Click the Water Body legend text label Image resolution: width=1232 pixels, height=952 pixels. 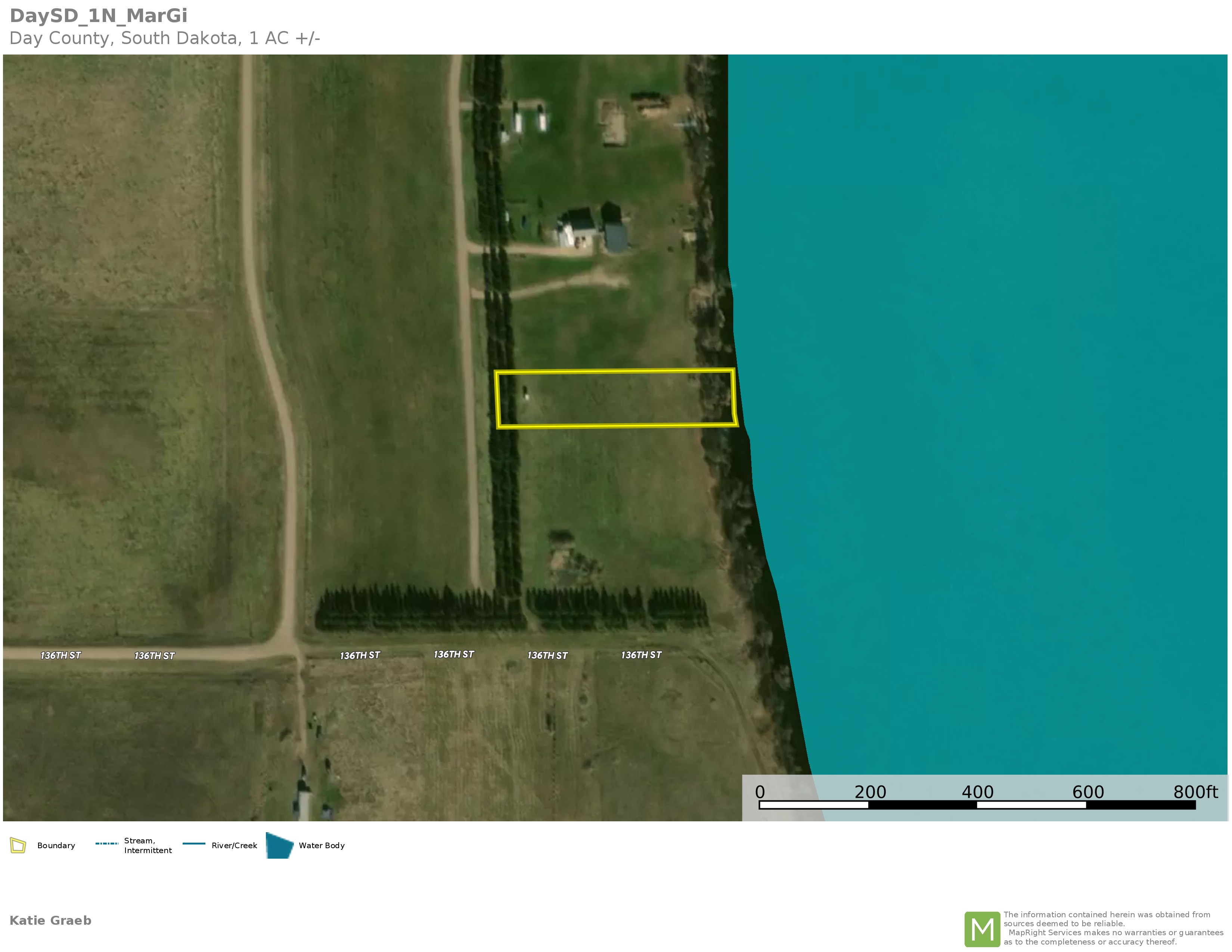click(322, 845)
